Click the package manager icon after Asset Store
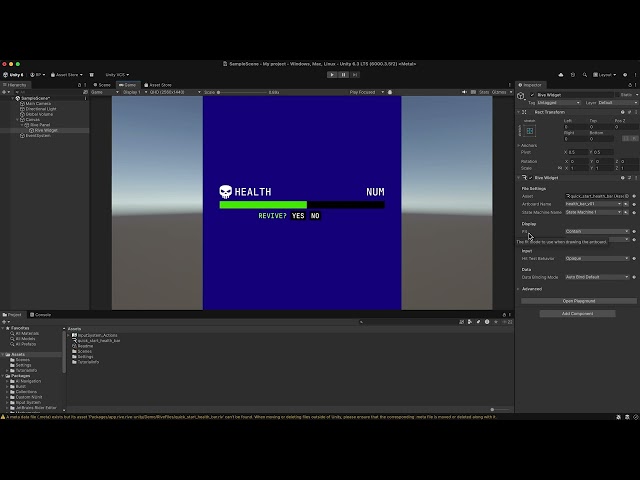 pyautogui.click(x=91, y=75)
